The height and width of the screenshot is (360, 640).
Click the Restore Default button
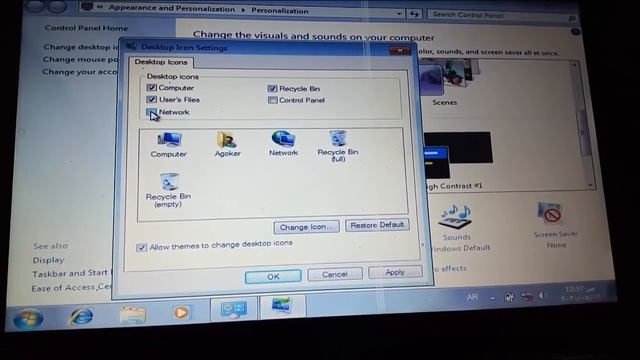(x=377, y=225)
